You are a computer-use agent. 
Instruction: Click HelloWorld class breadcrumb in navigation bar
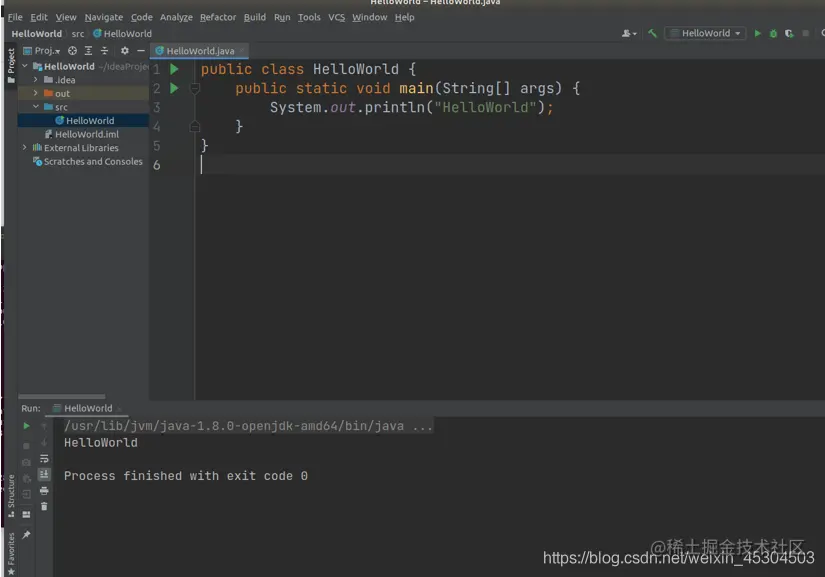(x=123, y=34)
